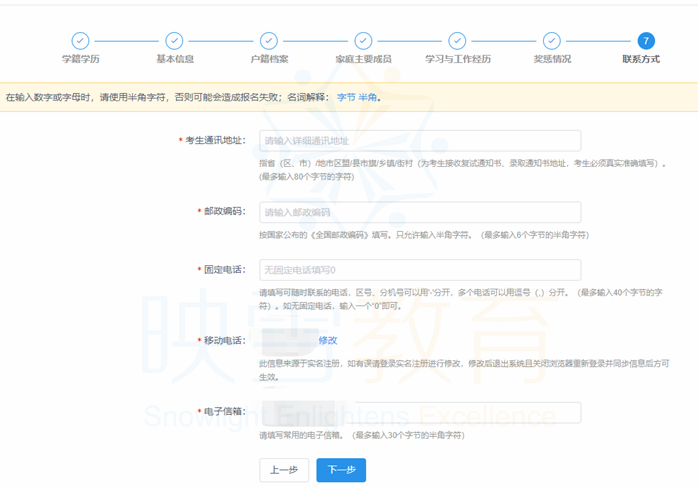Go to the 家庭主要成员 step label
This screenshot has height=487, width=698.
363,59
